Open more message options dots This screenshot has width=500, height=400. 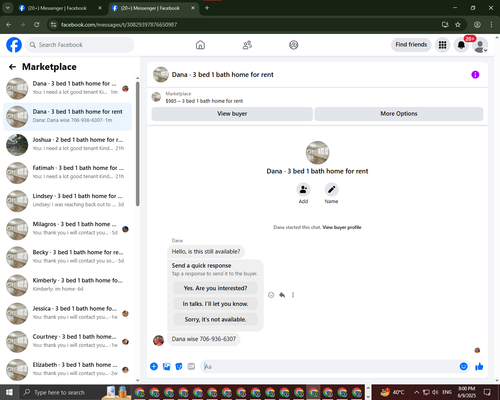[293, 295]
